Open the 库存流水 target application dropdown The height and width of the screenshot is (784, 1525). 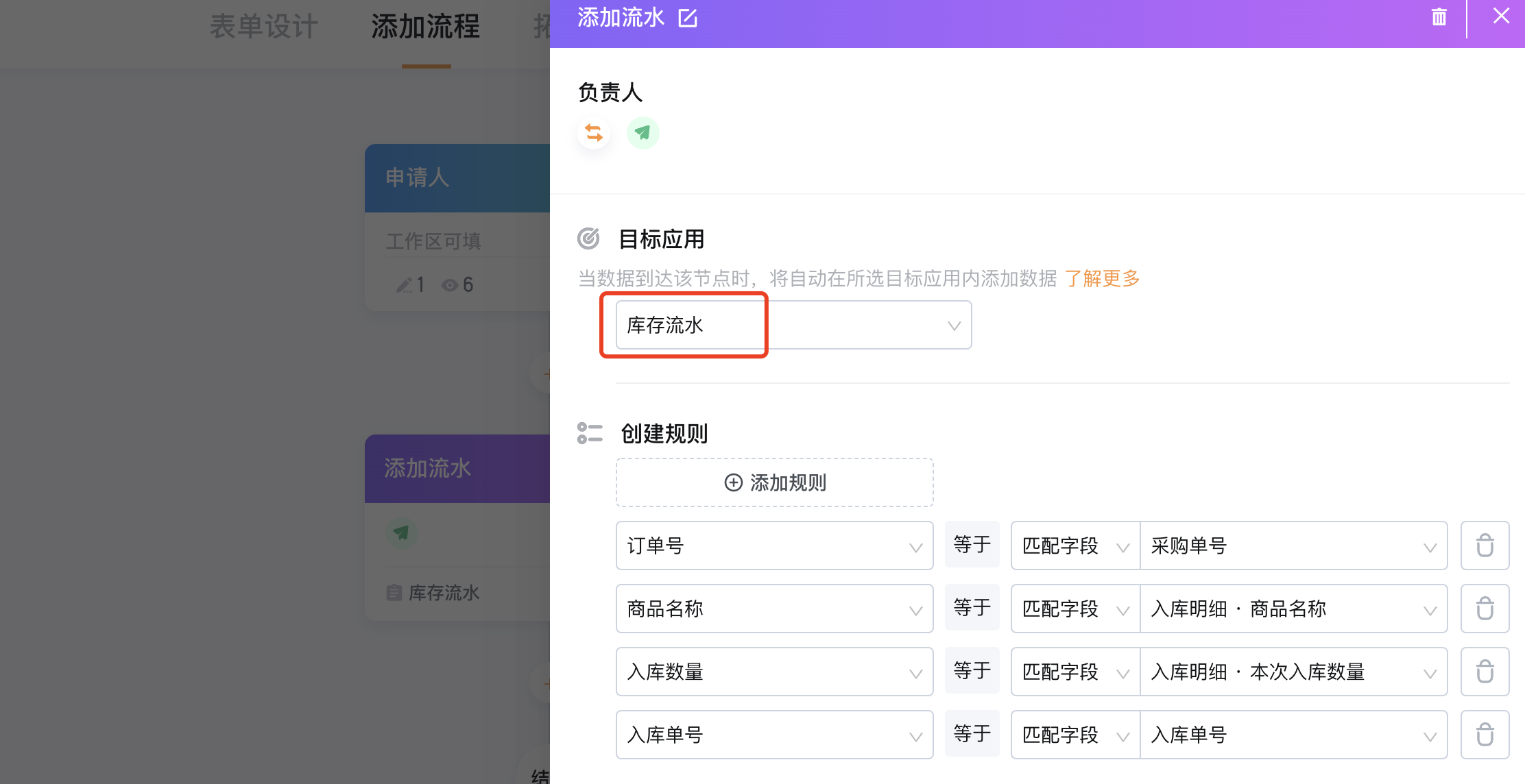[x=793, y=325]
